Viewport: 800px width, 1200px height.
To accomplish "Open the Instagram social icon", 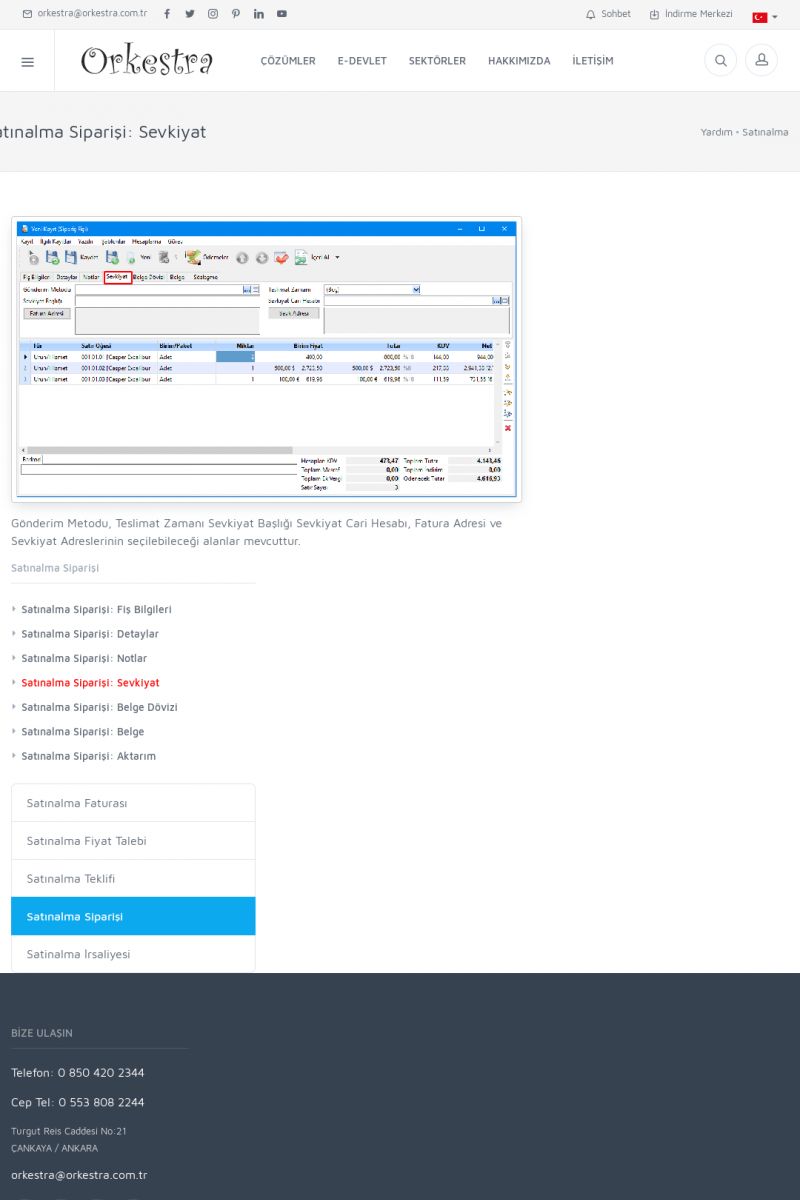I will pos(213,14).
